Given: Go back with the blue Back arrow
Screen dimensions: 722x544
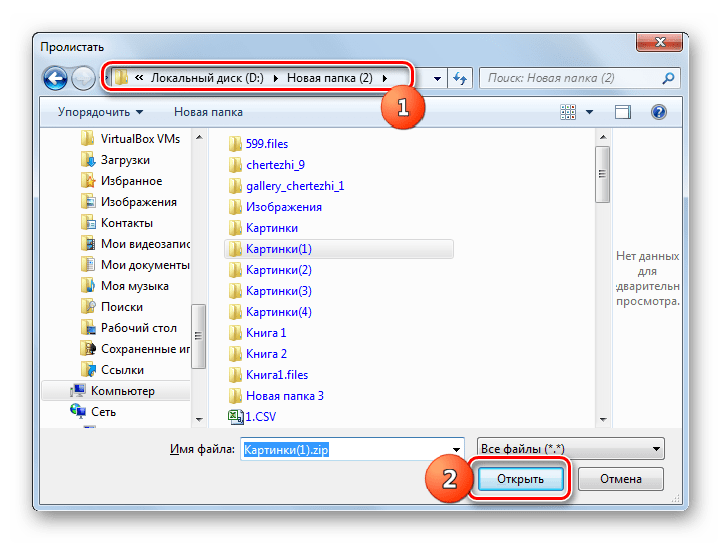Looking at the screenshot, I should point(55,78).
